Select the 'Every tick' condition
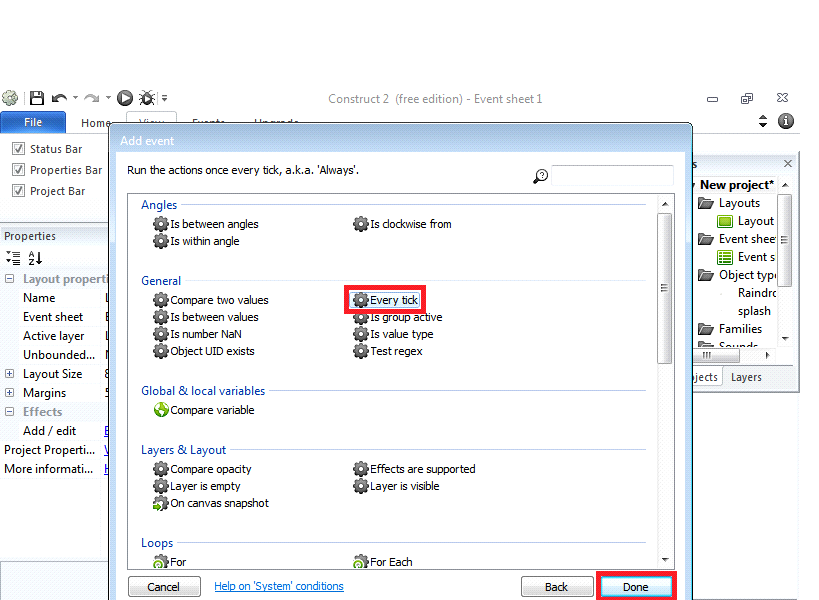 (x=385, y=300)
